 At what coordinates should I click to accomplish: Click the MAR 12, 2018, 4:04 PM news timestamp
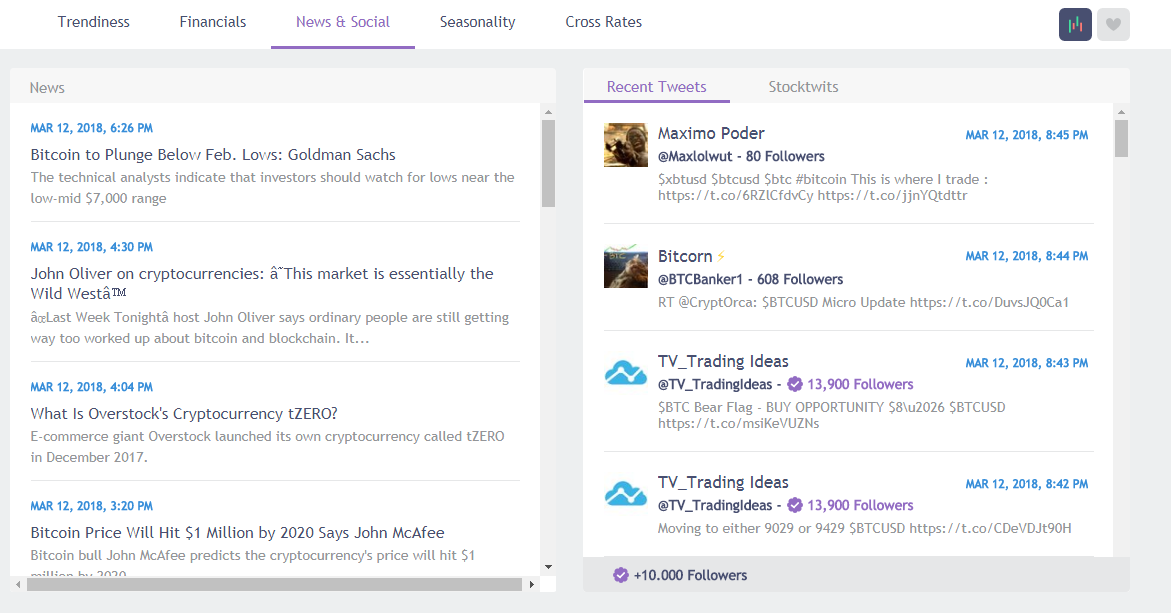[91, 387]
